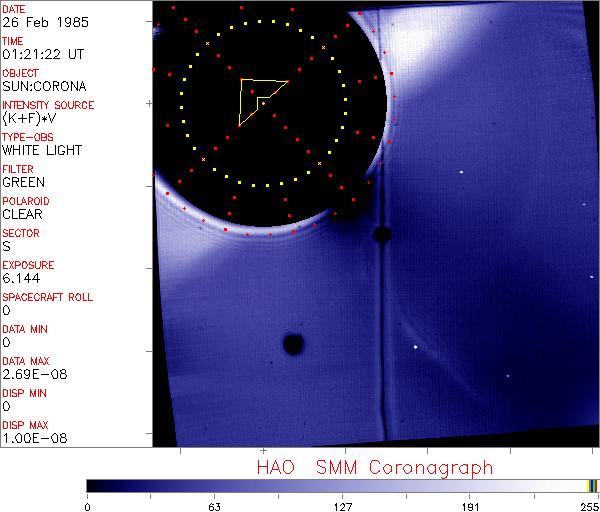The width and height of the screenshot is (600, 512).
Task: Select the CLEAR polaroid value
Action: (x=22, y=214)
